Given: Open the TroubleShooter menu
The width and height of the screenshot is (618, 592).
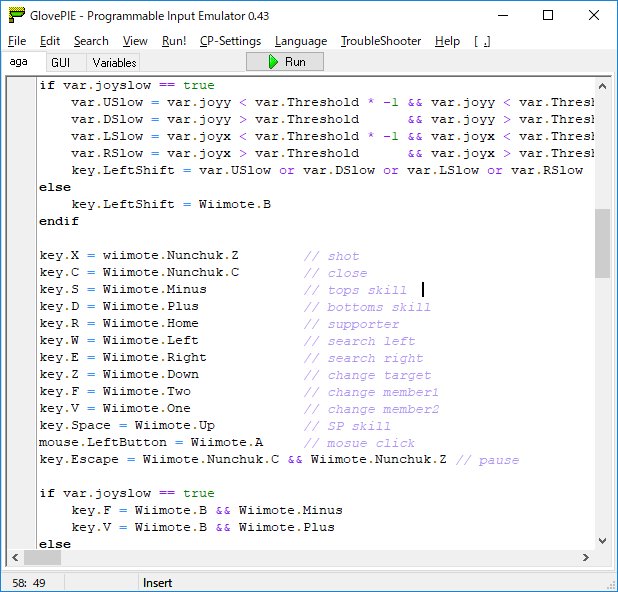Looking at the screenshot, I should pyautogui.click(x=381, y=41).
